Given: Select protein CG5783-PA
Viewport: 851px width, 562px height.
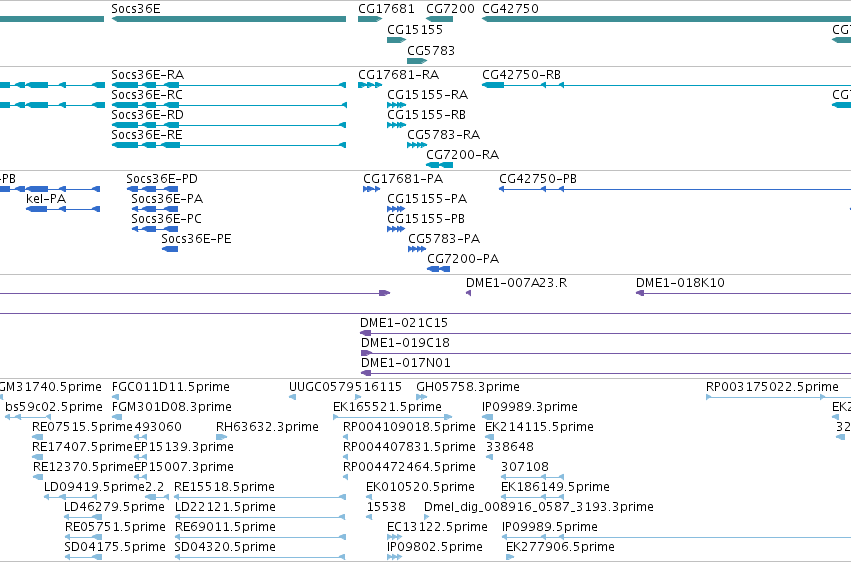Looking at the screenshot, I should pos(417,249).
